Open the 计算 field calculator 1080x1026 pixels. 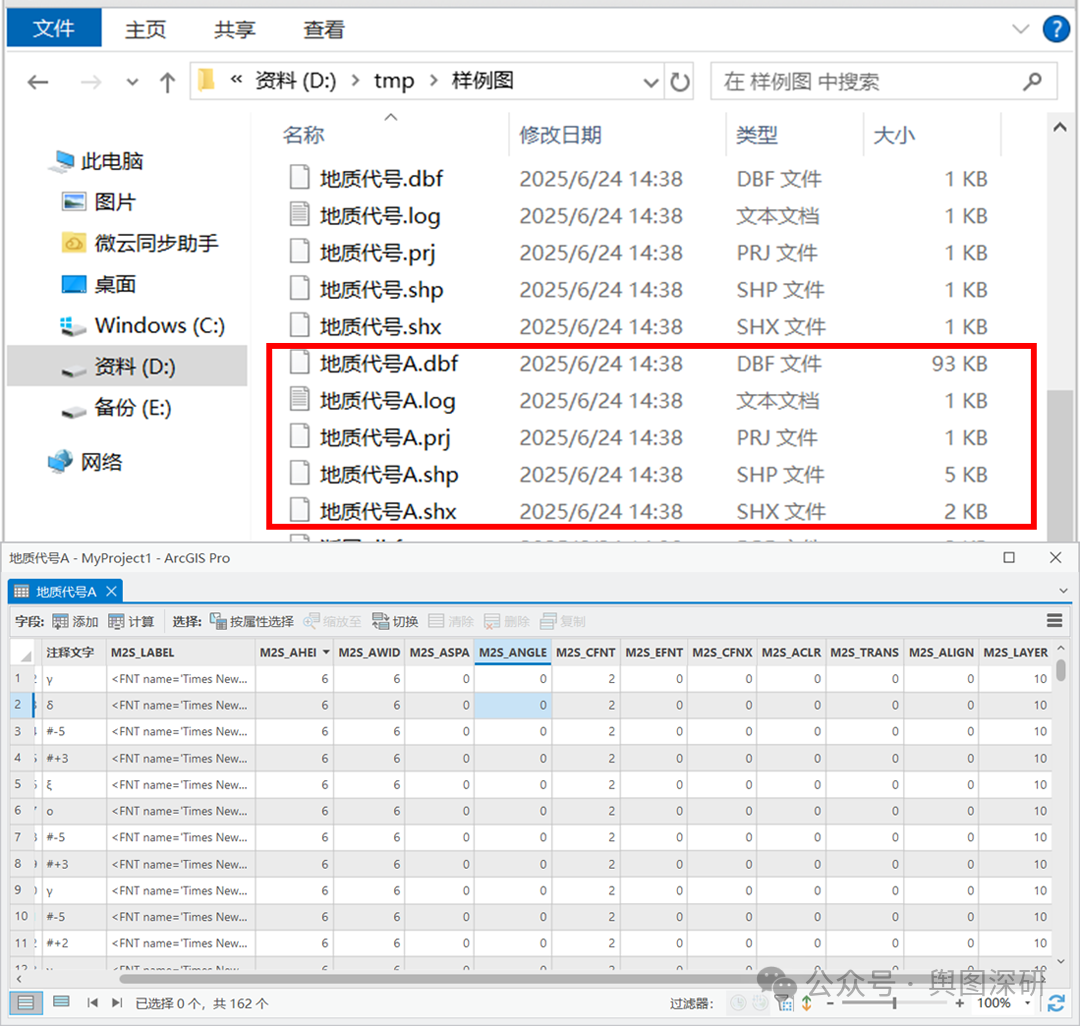pos(131,621)
